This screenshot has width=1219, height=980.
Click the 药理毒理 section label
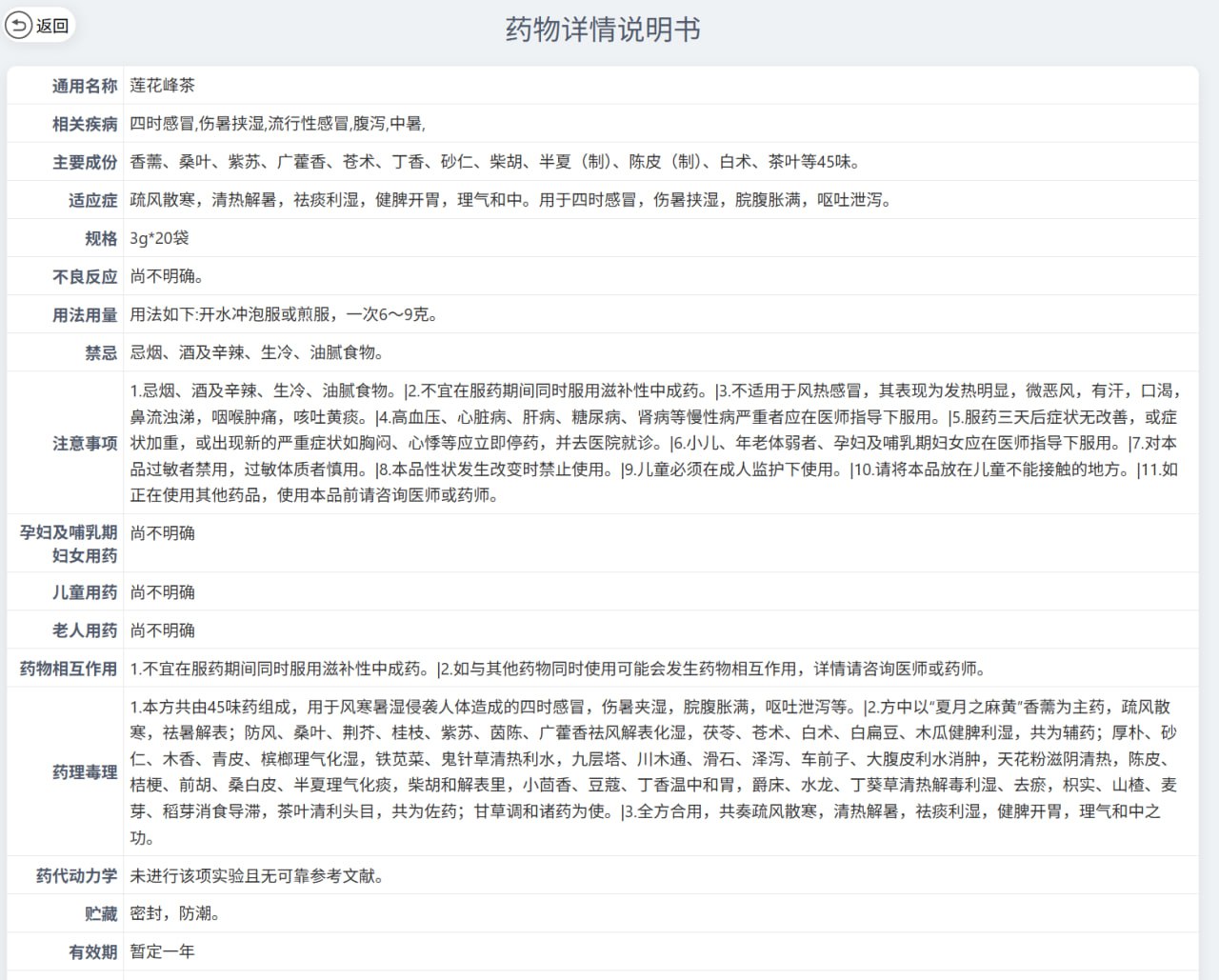pos(82,772)
